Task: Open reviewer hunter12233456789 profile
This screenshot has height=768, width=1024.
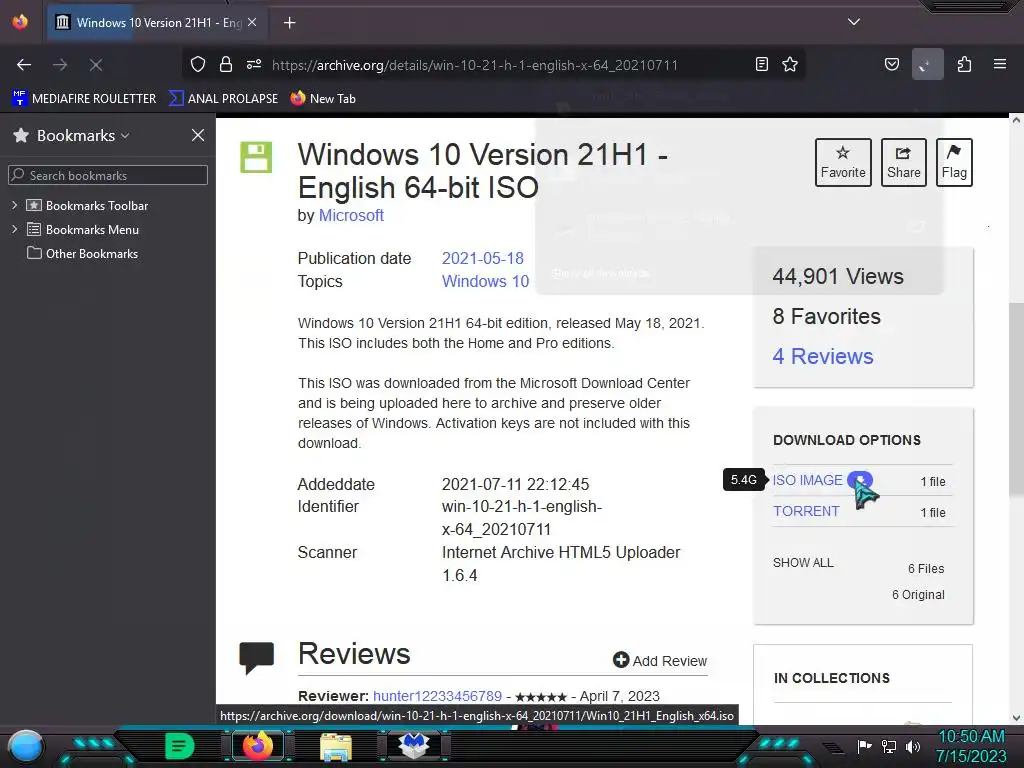Action: pos(438,696)
